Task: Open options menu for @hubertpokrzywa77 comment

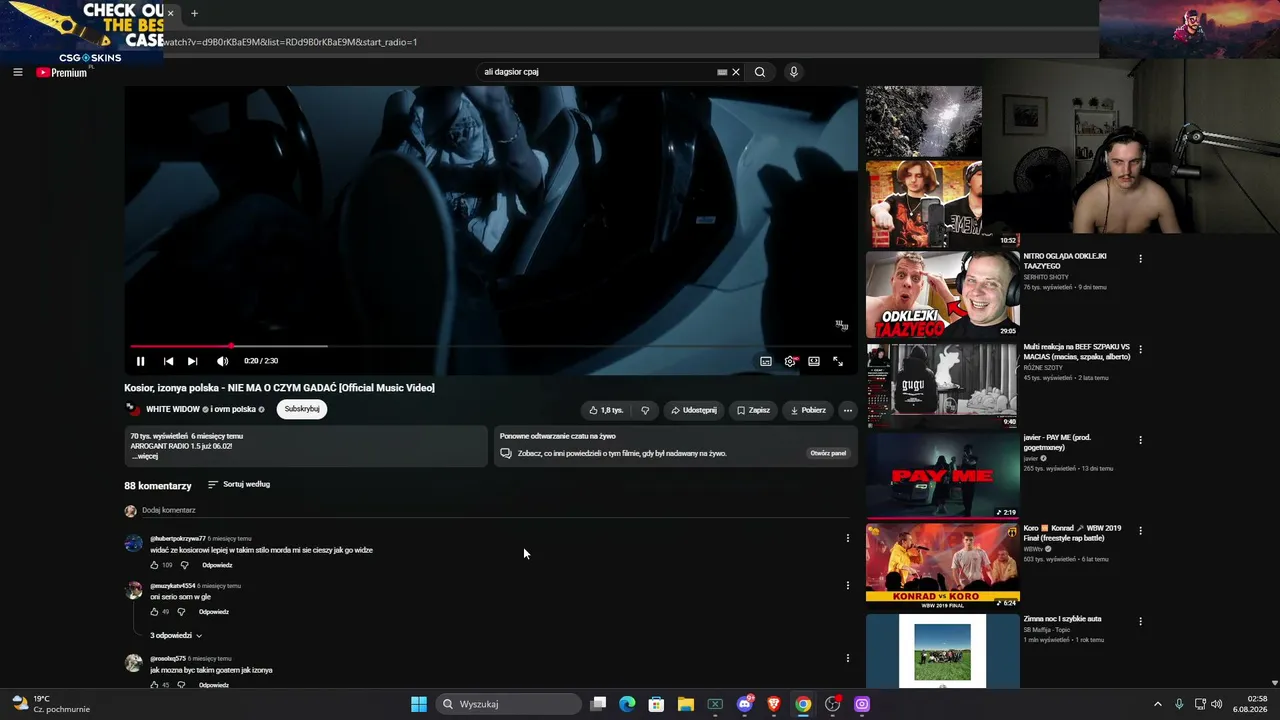Action: click(x=848, y=538)
